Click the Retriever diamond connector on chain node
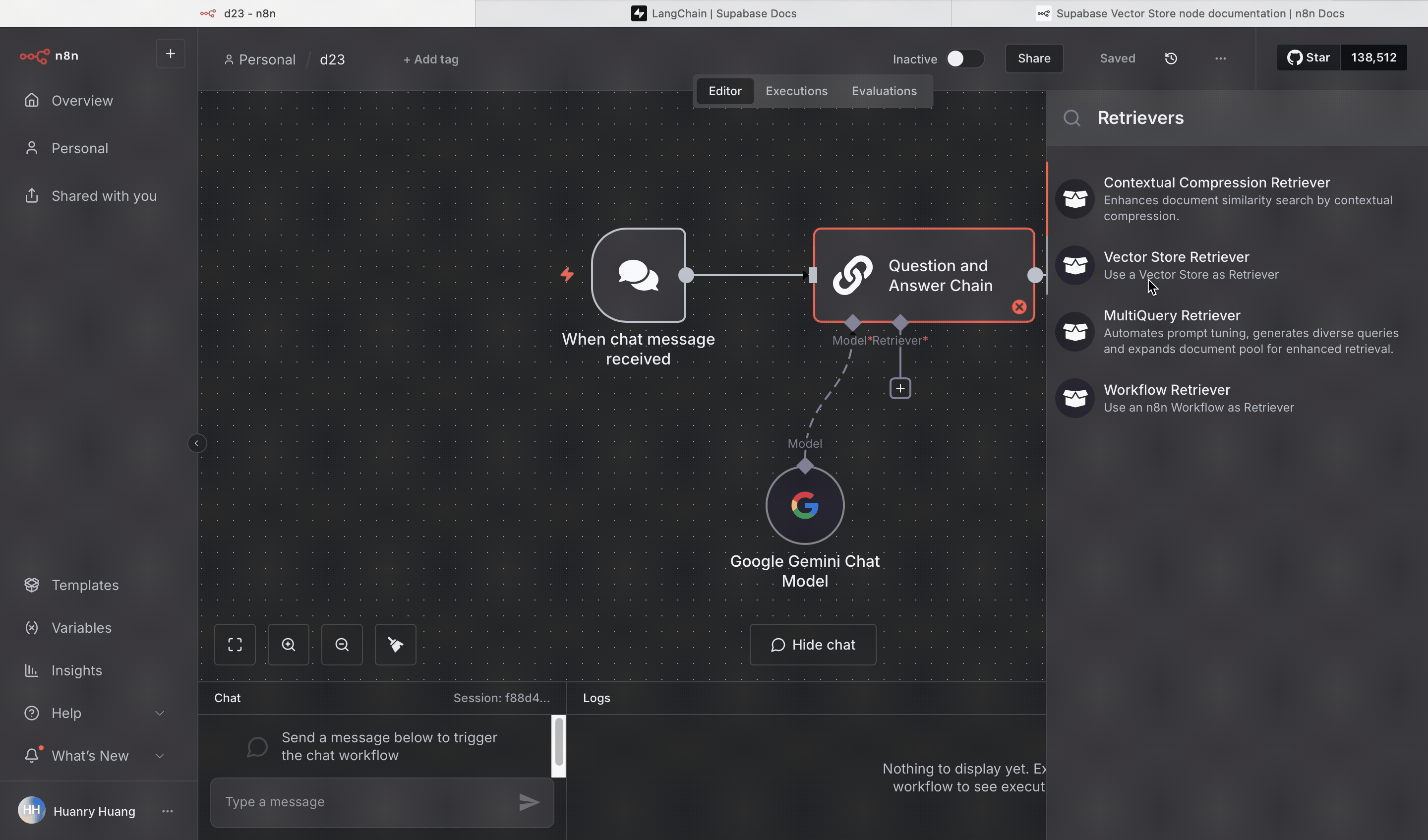 900,322
